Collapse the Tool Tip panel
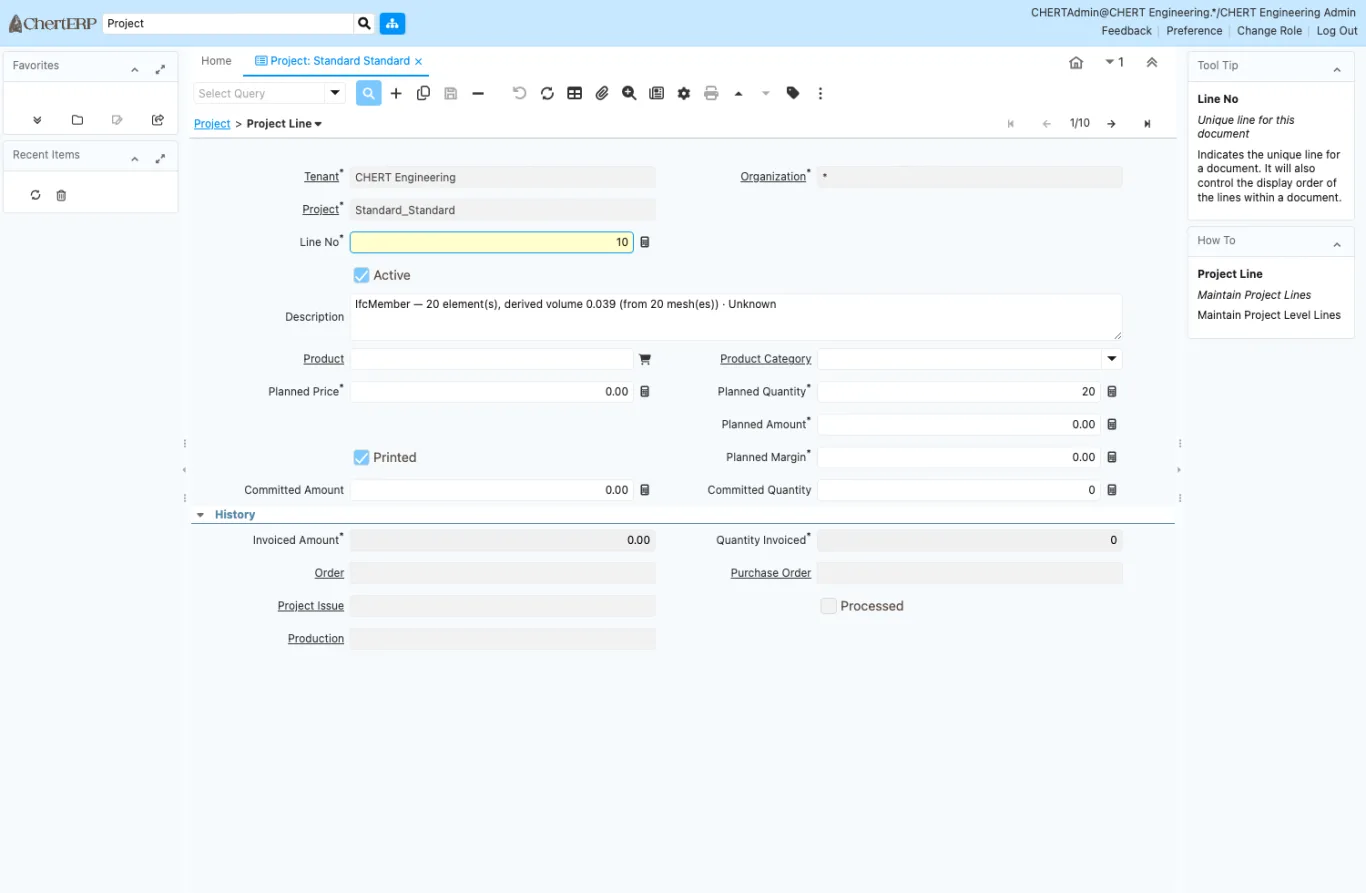 1337,70
